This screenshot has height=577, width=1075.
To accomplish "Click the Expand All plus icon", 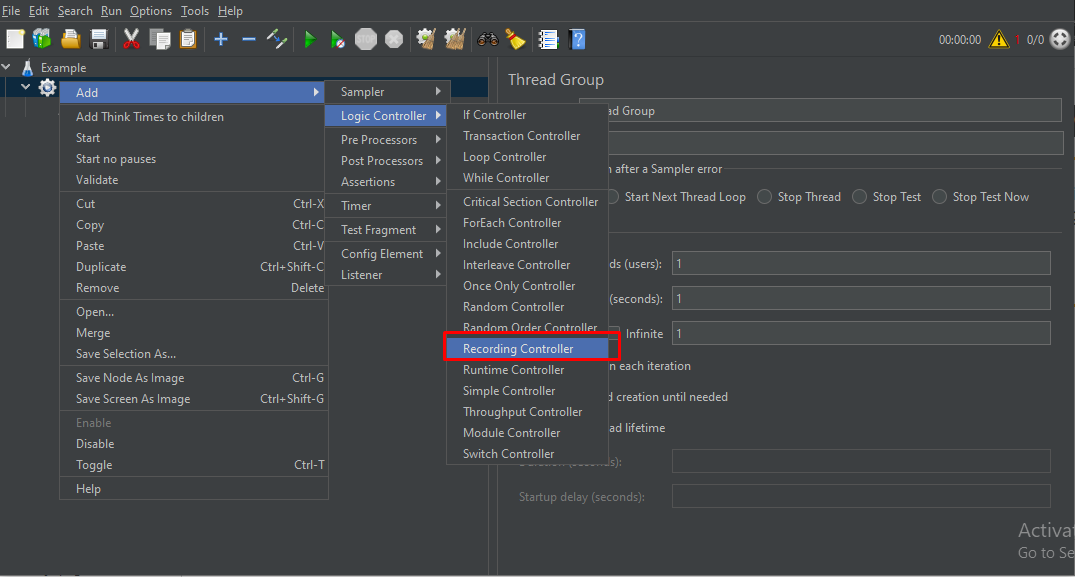I will pos(221,39).
